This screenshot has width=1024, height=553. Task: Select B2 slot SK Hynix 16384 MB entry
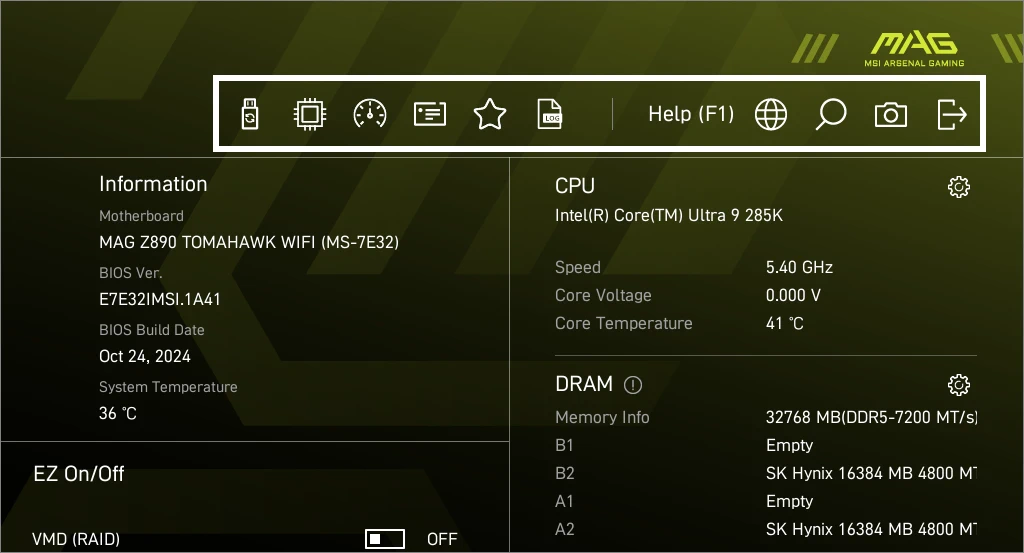tap(871, 473)
